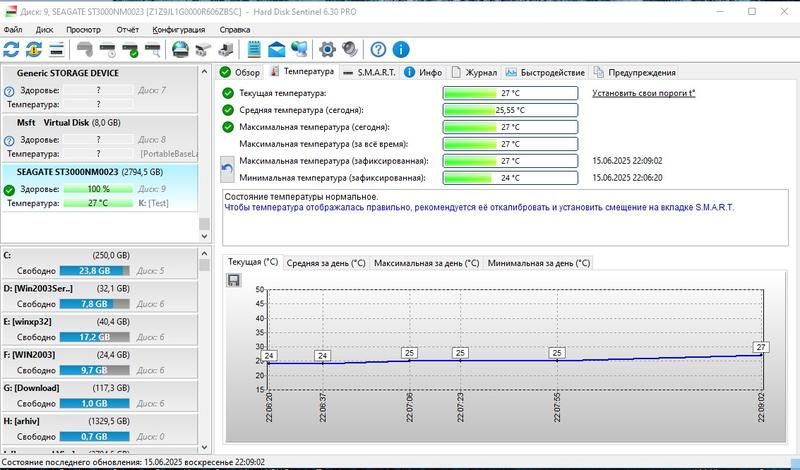Click the 22:07:55 graph point labeled 25

[557, 353]
